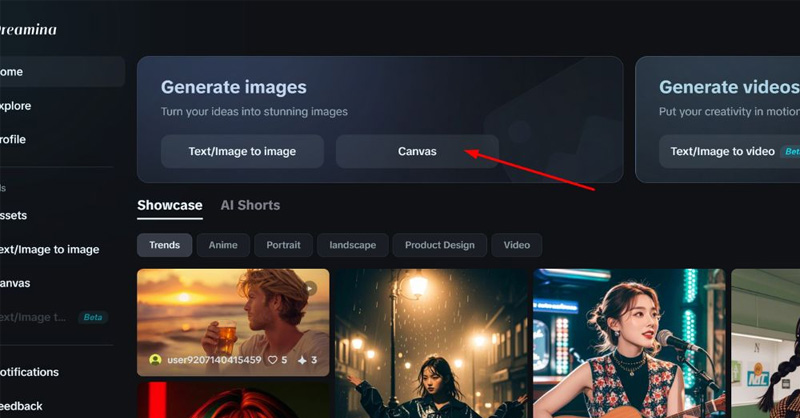This screenshot has height=418, width=800.
Task: Choose the Video filter chip
Action: 516,245
